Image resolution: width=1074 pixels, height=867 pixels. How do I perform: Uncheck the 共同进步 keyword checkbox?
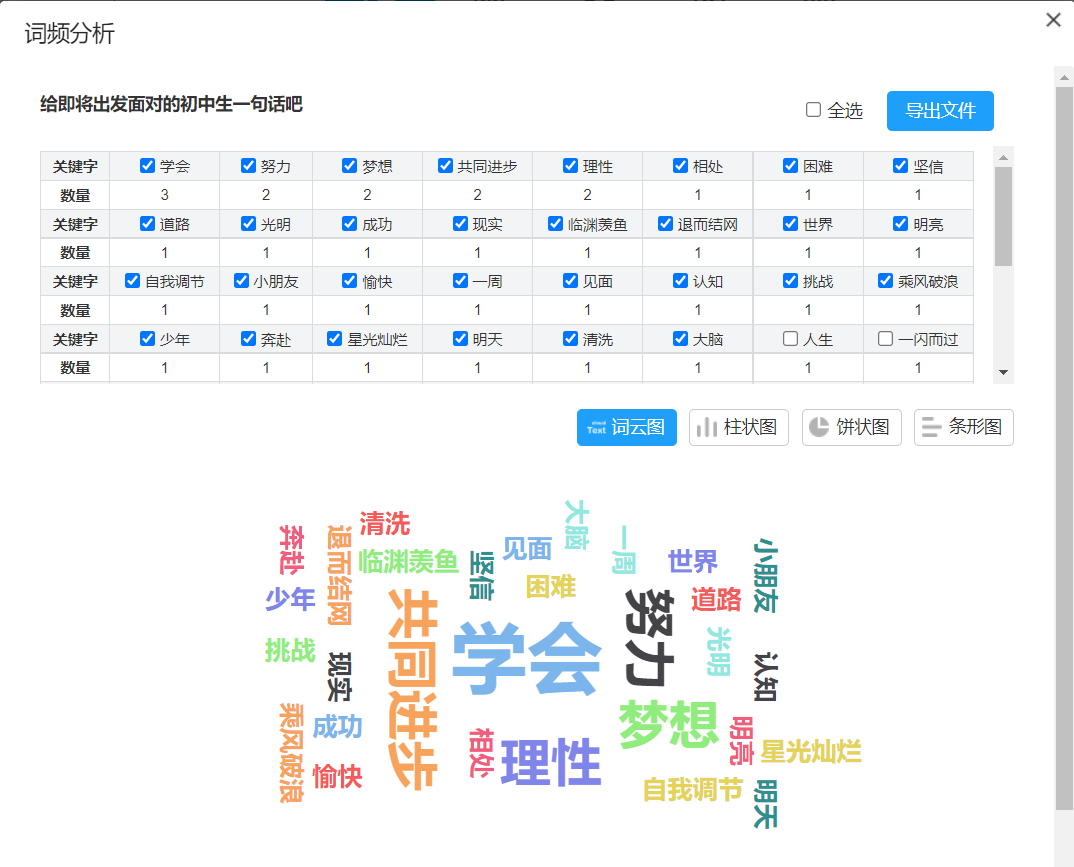coord(446,166)
